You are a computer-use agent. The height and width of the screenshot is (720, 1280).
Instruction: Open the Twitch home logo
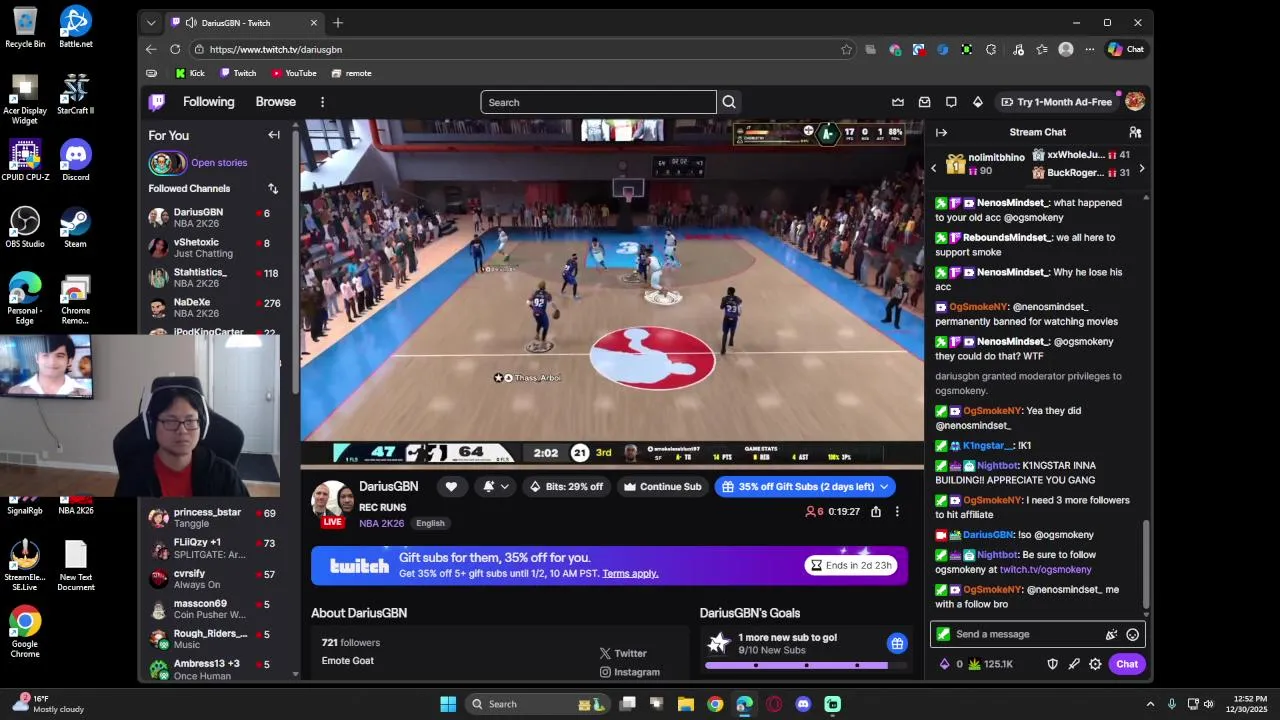tap(157, 102)
